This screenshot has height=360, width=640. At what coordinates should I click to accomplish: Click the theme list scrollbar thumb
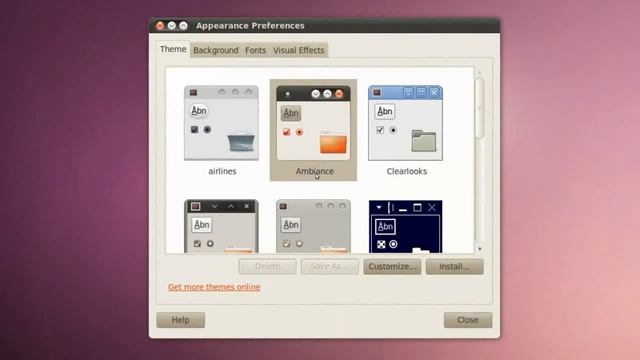click(480, 109)
